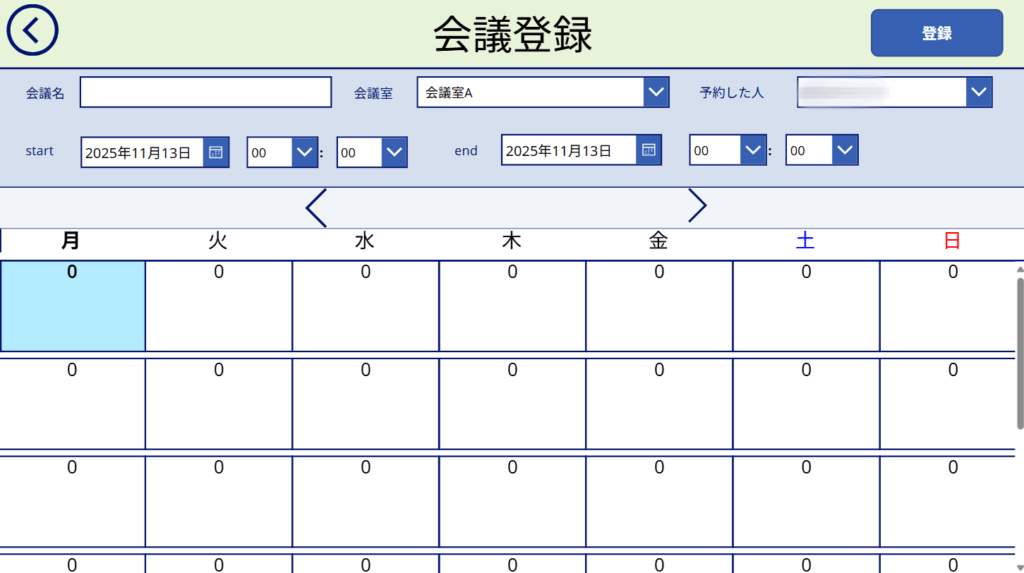This screenshot has height=573, width=1024.
Task: Click the end date text field
Action: tap(568, 150)
